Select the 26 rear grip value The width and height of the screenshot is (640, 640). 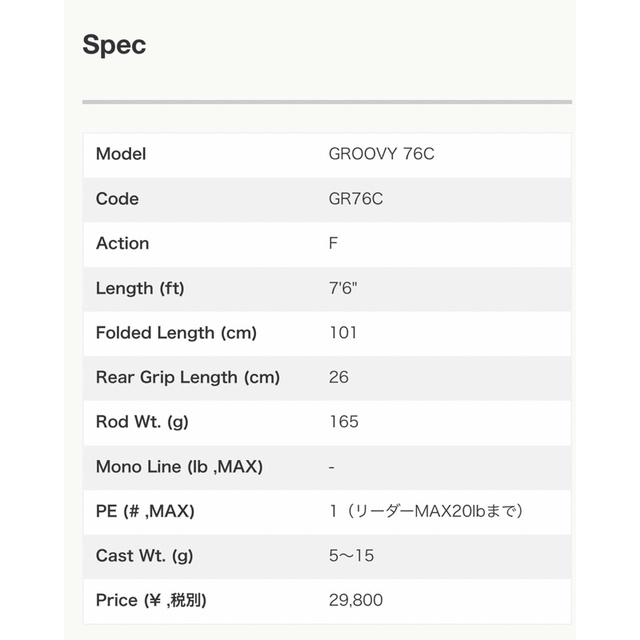click(x=338, y=377)
